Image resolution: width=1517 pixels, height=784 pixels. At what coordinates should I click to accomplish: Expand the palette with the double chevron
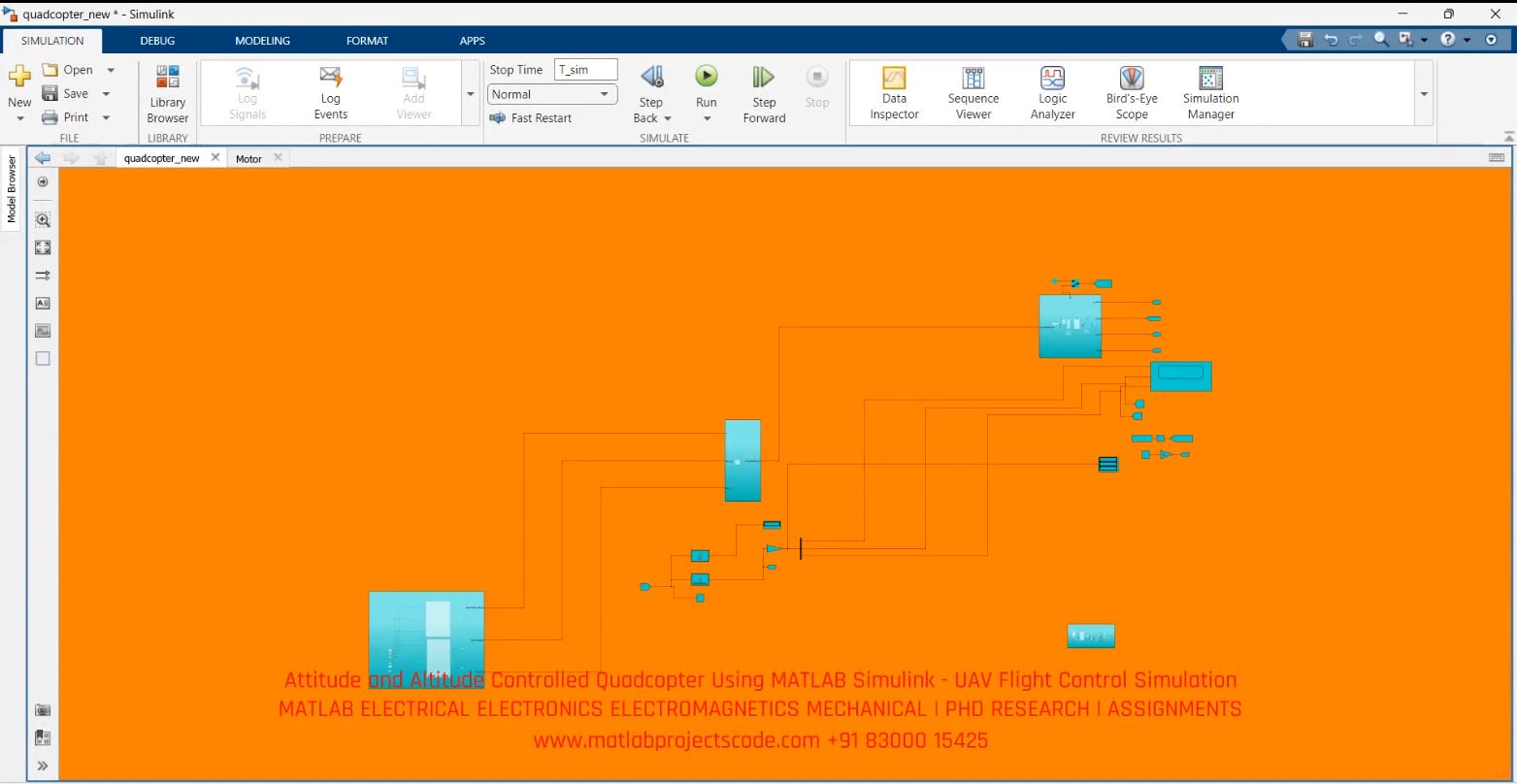[43, 766]
